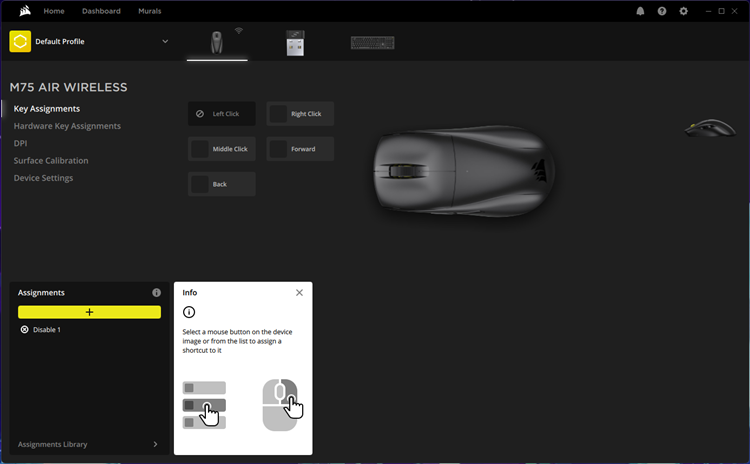750x464 pixels.
Task: Go to Home tab
Action: pyautogui.click(x=54, y=11)
